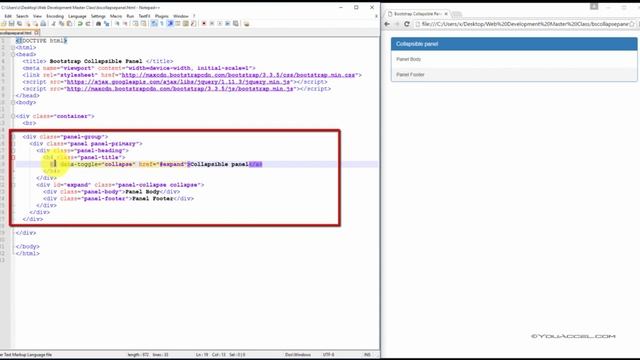
Task: Toggle synchronized horizontal scrolling
Action: pyautogui.click(x=143, y=24)
